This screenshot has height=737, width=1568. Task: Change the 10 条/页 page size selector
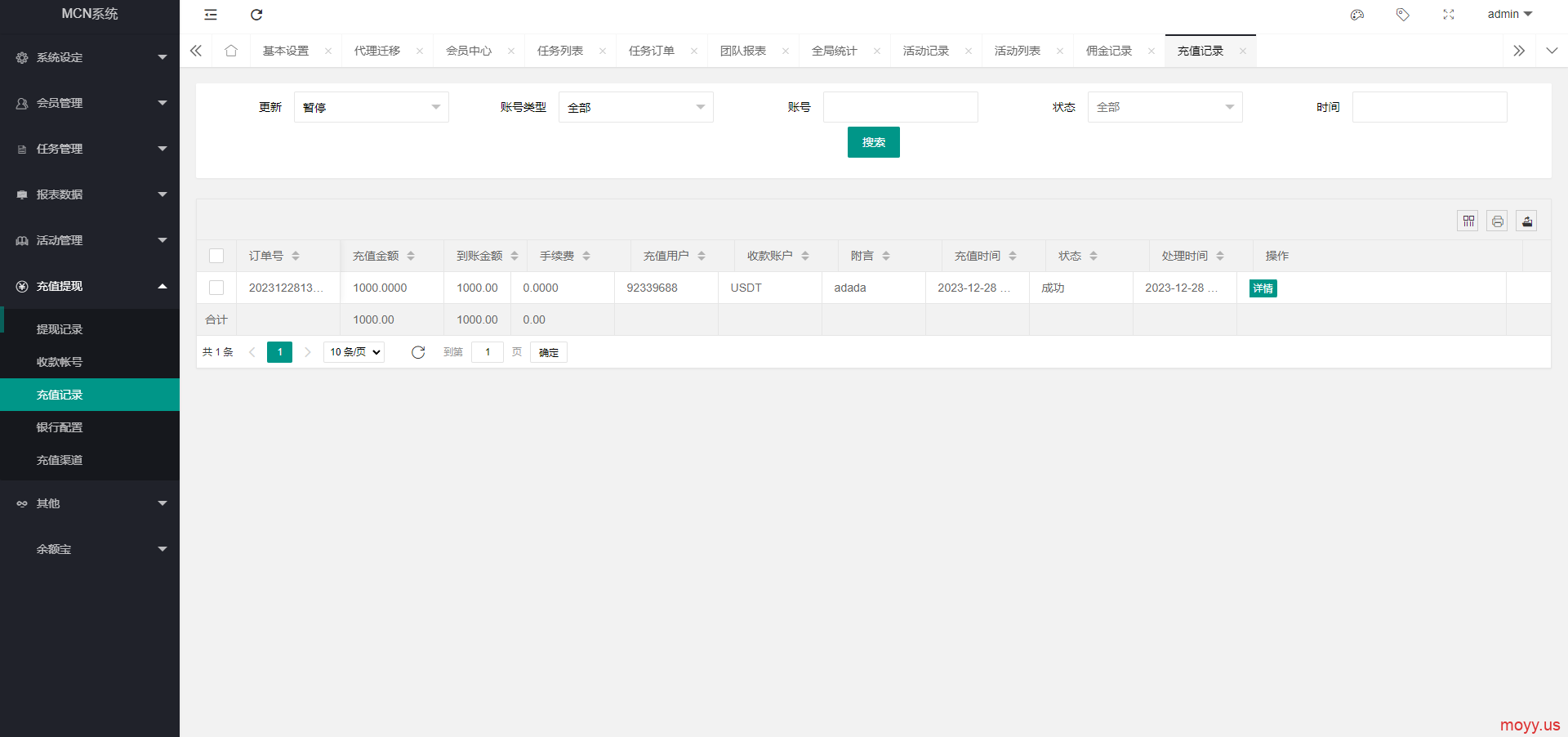tap(354, 352)
